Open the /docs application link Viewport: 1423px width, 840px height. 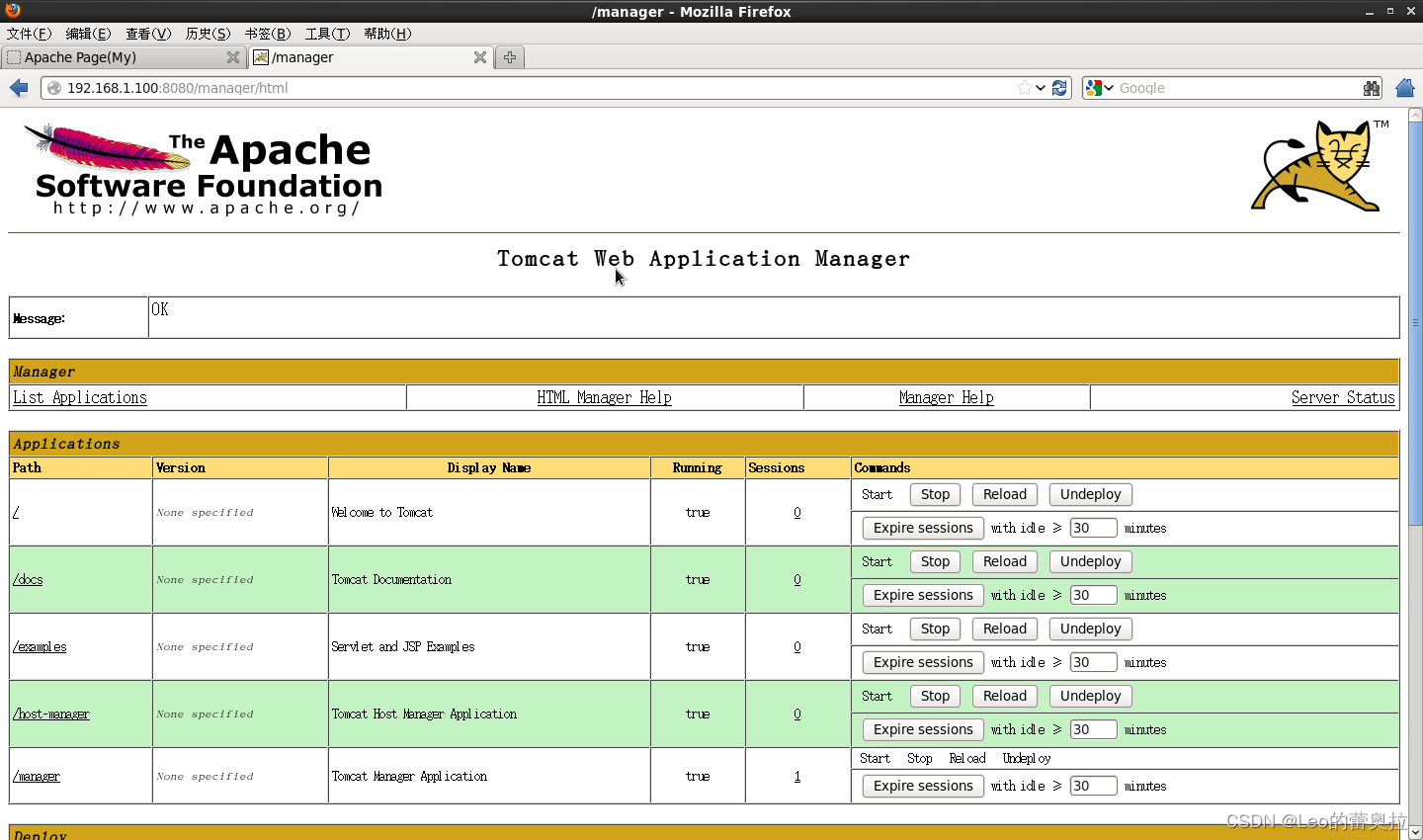coord(28,579)
